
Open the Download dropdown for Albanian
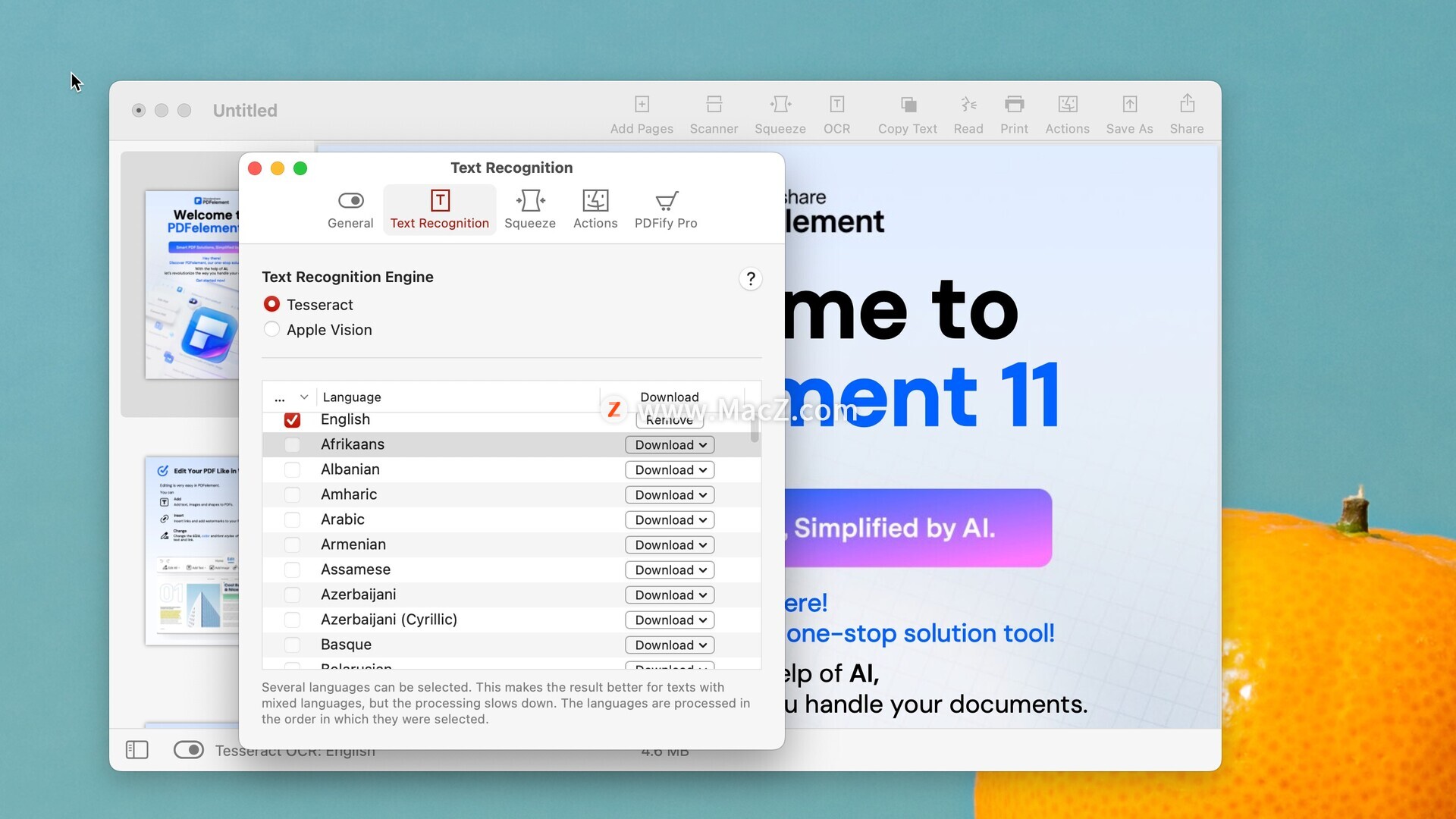click(670, 469)
